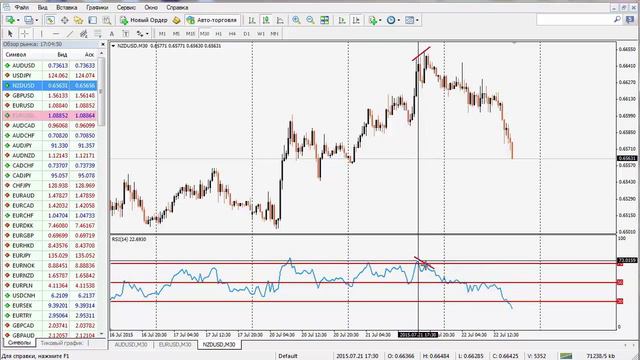
Task: Open the periods clock icon
Action: 391,20
